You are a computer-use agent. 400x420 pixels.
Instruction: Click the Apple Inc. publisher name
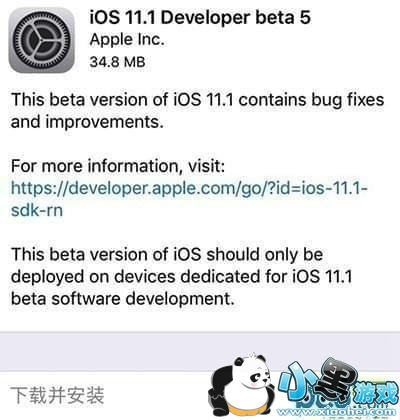point(127,40)
